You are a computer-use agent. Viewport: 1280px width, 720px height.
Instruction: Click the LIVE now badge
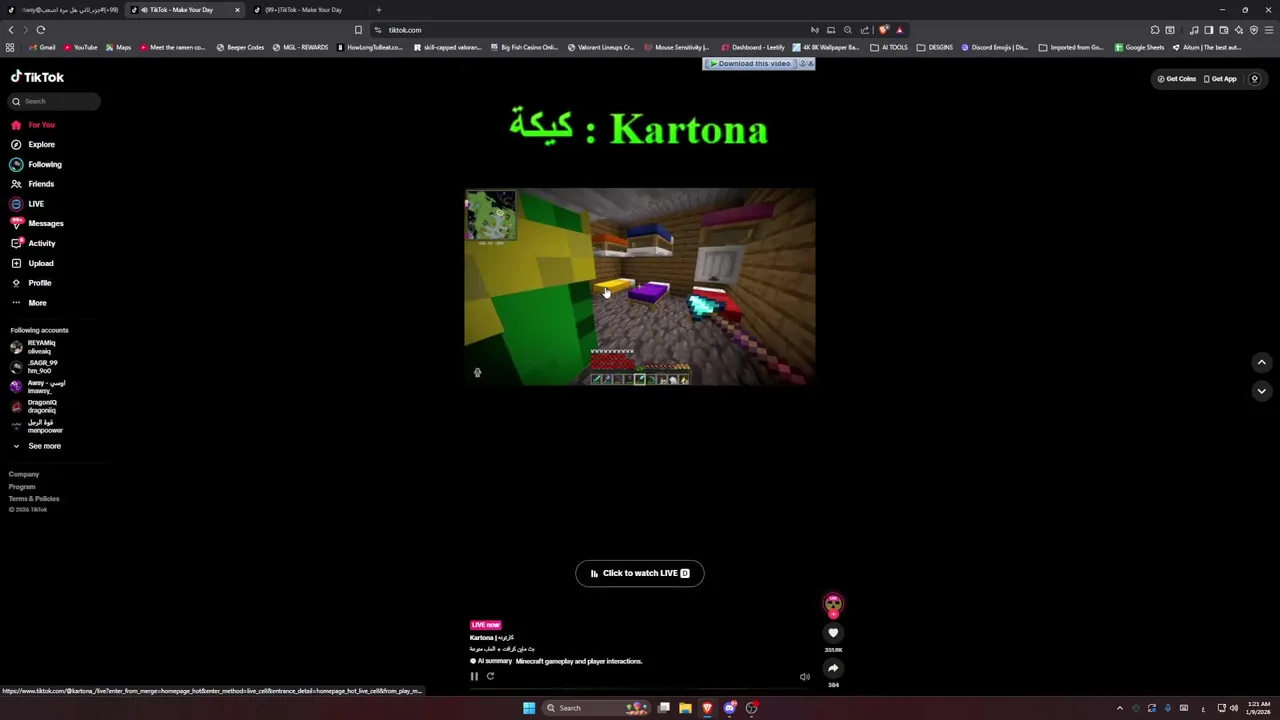[x=485, y=625]
